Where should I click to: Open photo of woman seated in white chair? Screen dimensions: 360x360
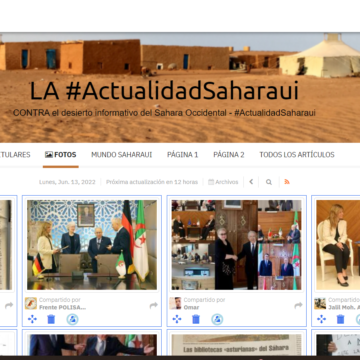[338, 245]
